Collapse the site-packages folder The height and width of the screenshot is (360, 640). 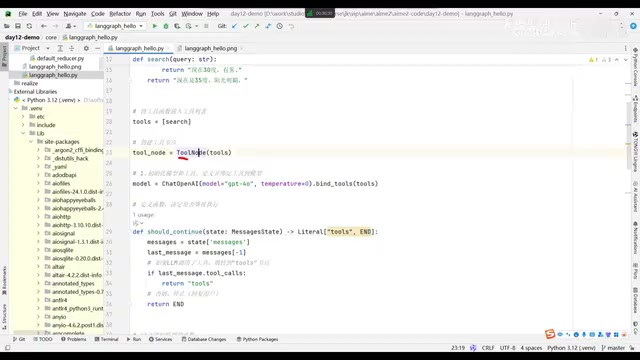pos(31,142)
